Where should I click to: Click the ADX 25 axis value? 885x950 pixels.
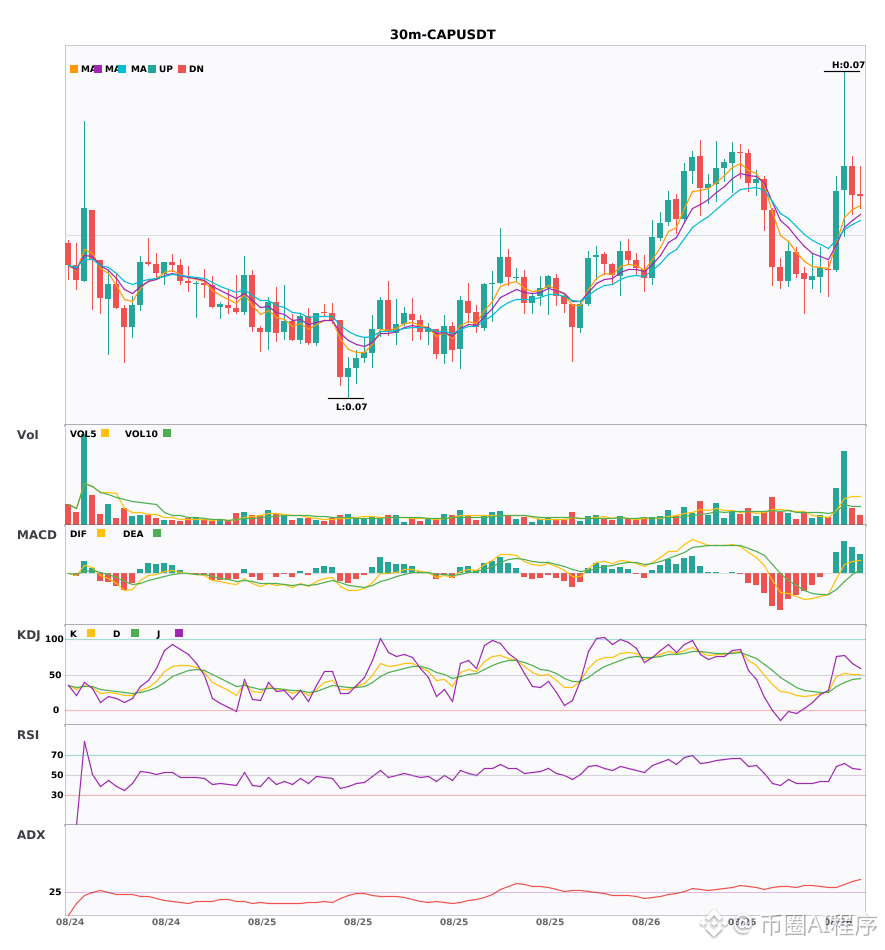click(x=55, y=892)
